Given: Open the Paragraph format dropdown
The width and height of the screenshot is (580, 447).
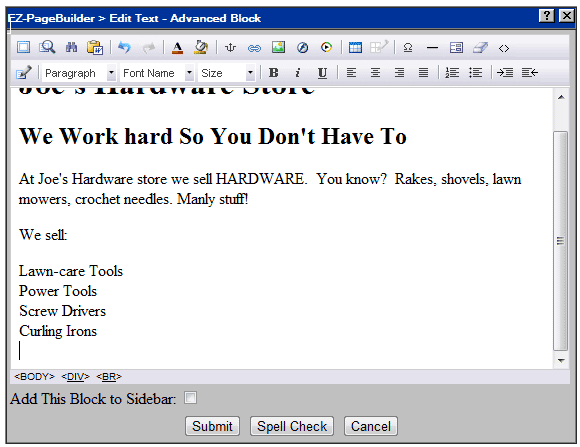Looking at the screenshot, I should click(79, 73).
